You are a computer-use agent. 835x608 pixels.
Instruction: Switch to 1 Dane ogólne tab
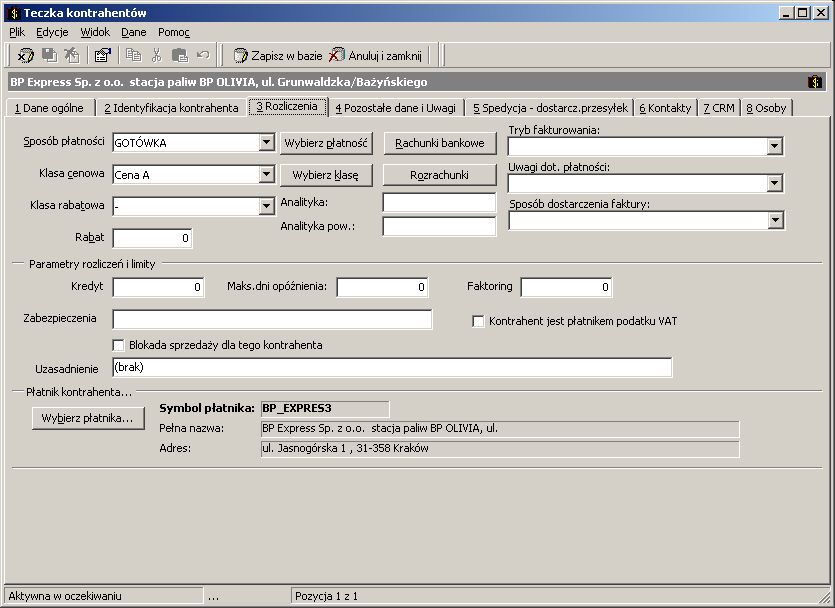pyautogui.click(x=50, y=108)
